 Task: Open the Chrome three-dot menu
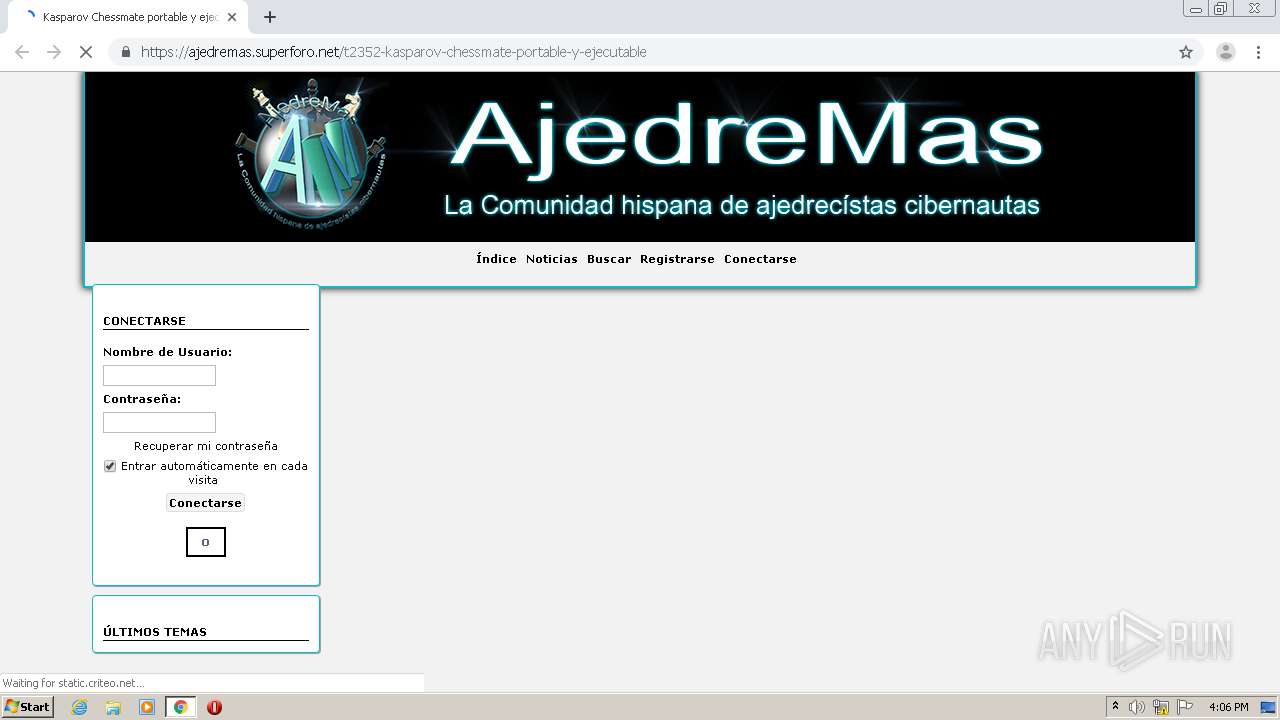coord(1259,52)
